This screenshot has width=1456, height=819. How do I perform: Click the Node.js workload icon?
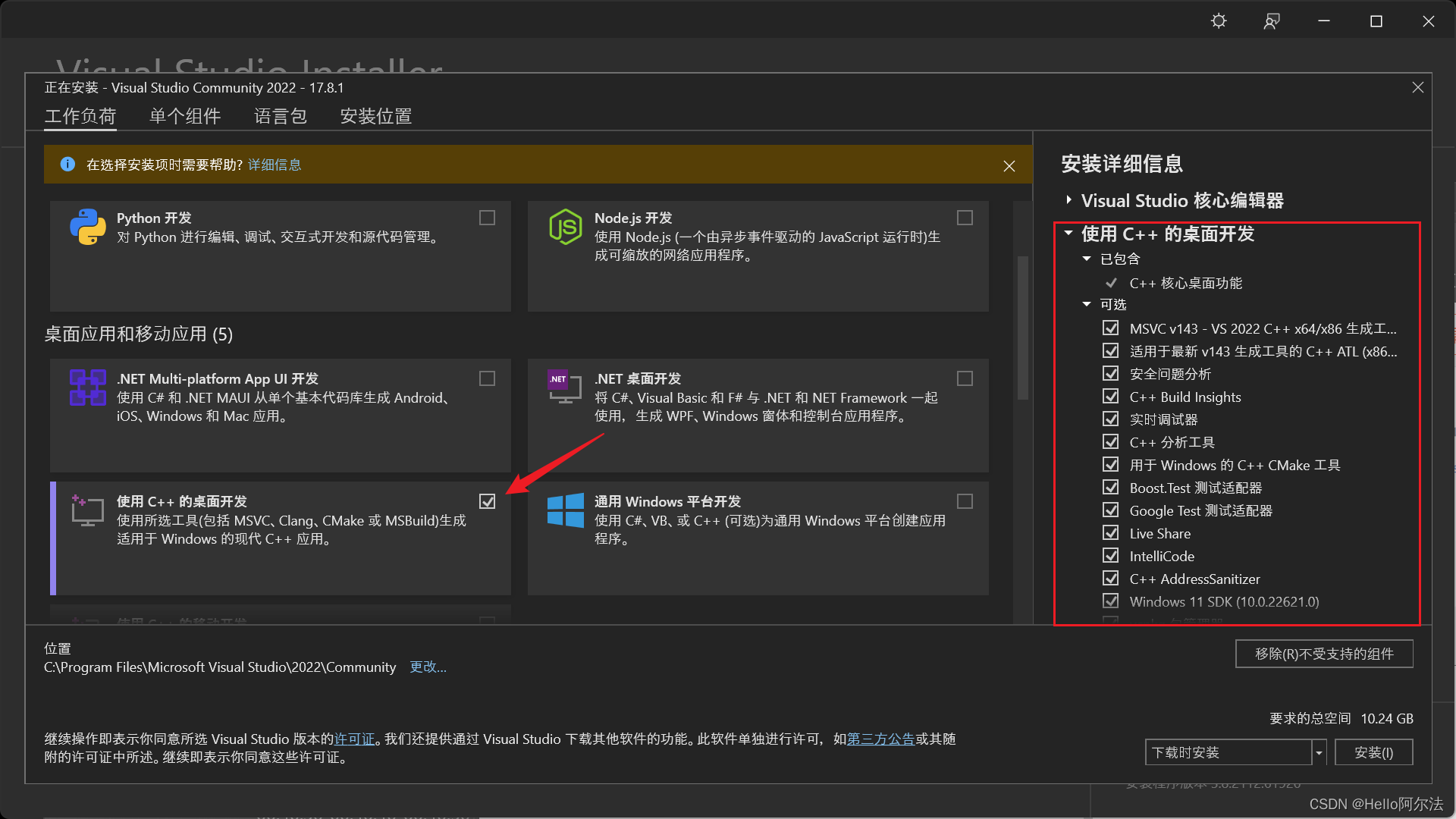point(566,227)
